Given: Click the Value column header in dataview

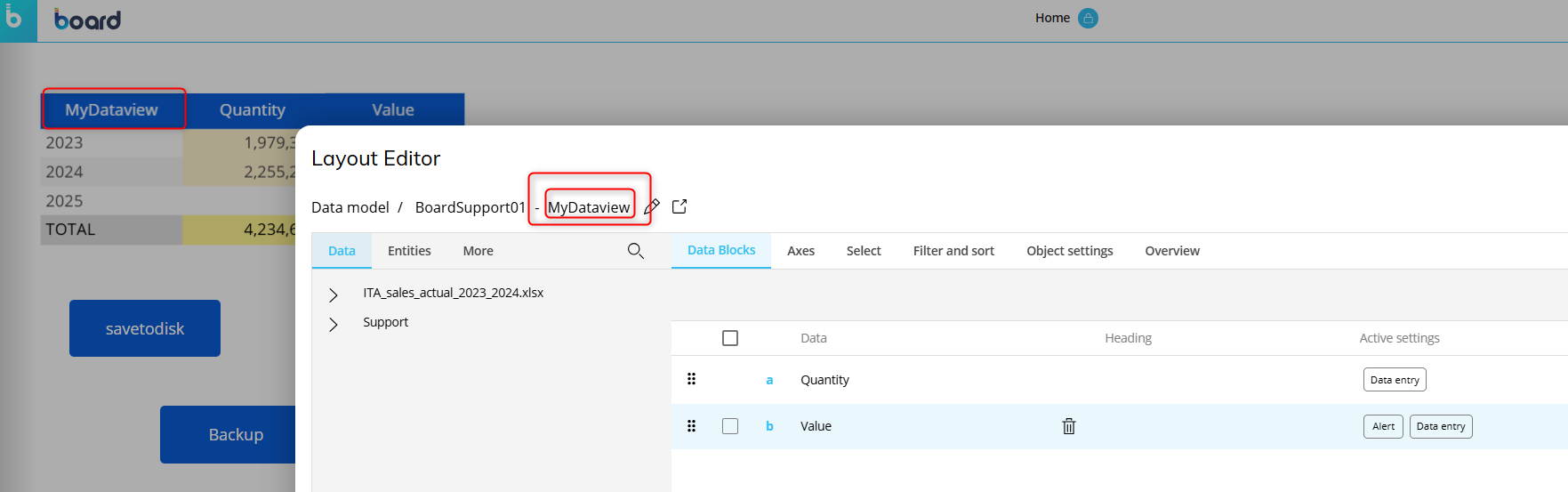Looking at the screenshot, I should [x=393, y=109].
